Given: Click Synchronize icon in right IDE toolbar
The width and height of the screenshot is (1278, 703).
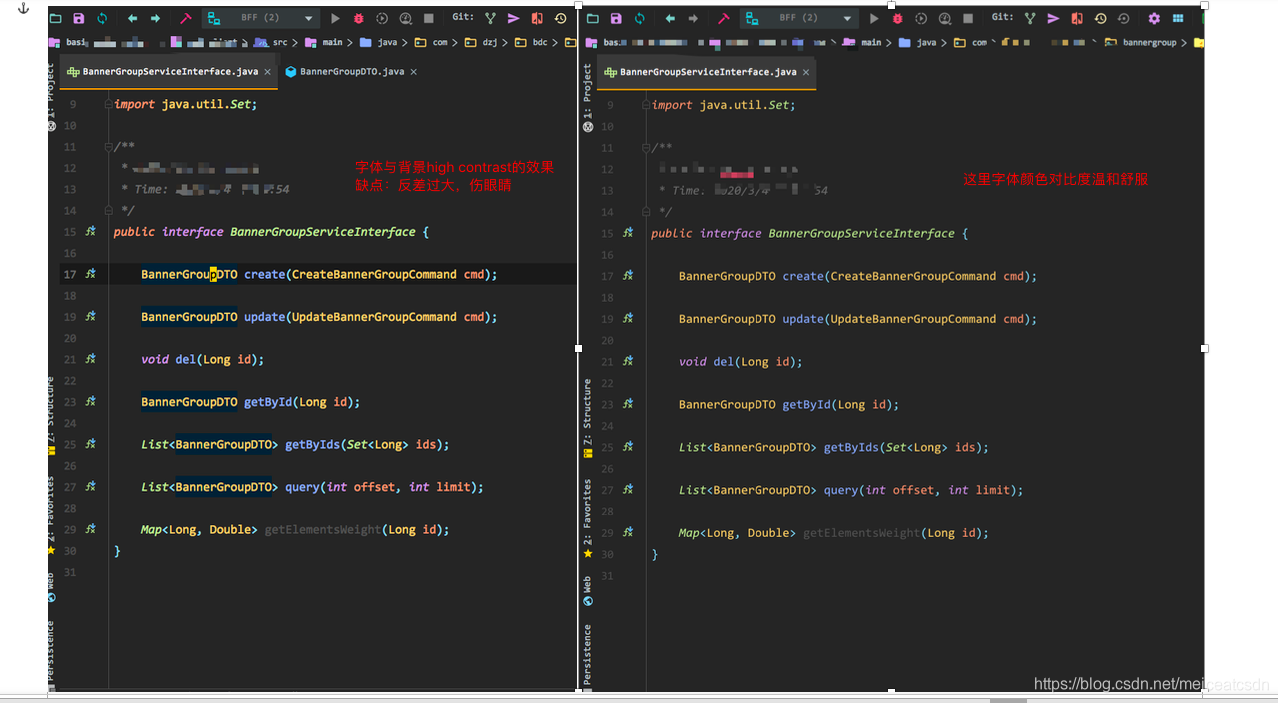Looking at the screenshot, I should click(640, 18).
